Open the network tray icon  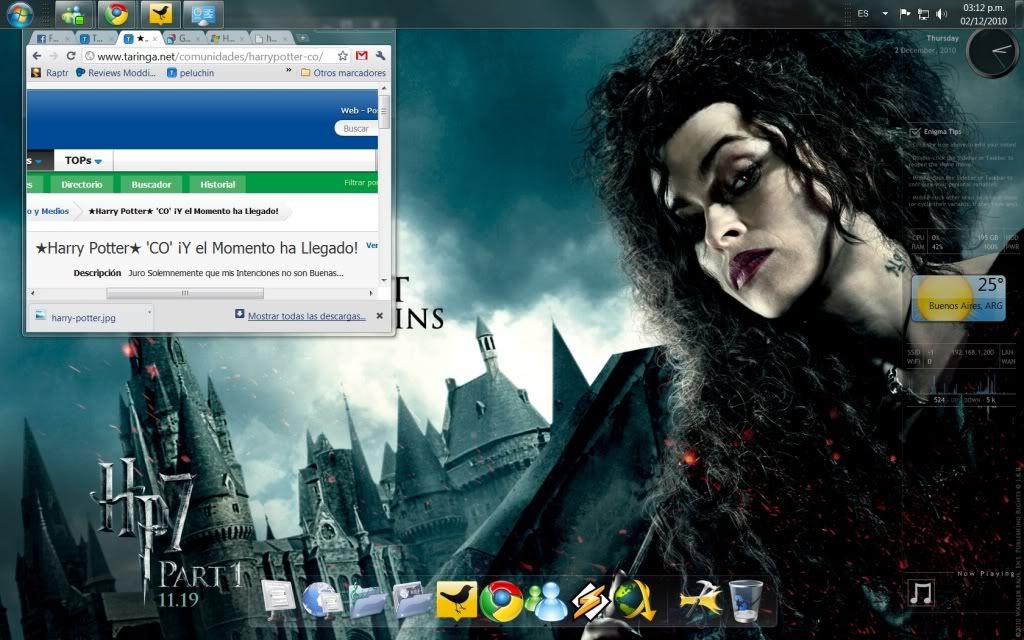[923, 14]
